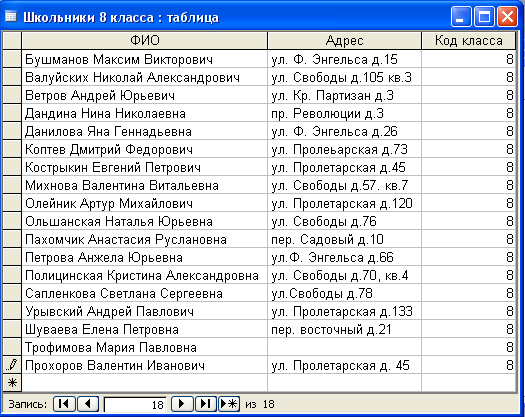Select row with pencil edit indicator
The height and width of the screenshot is (417, 525).
12,365
